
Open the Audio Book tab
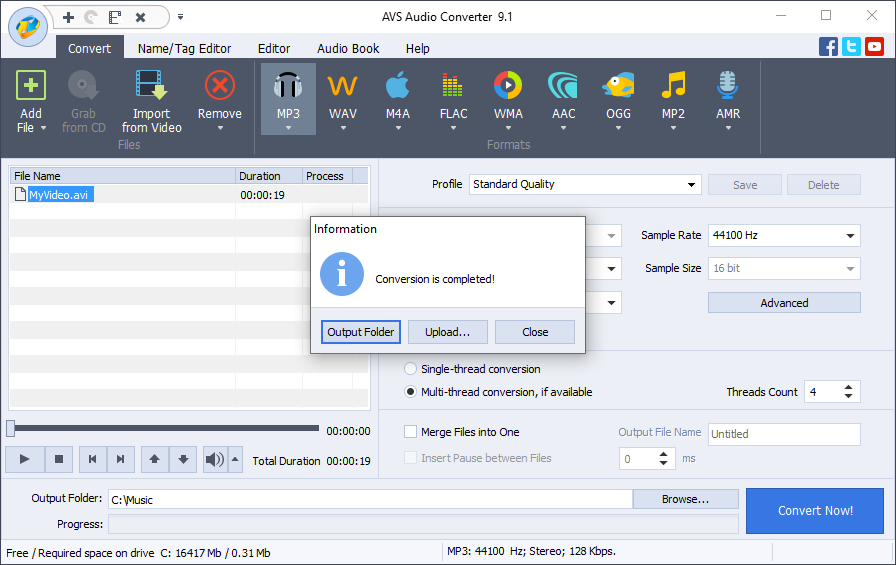pyautogui.click(x=349, y=48)
